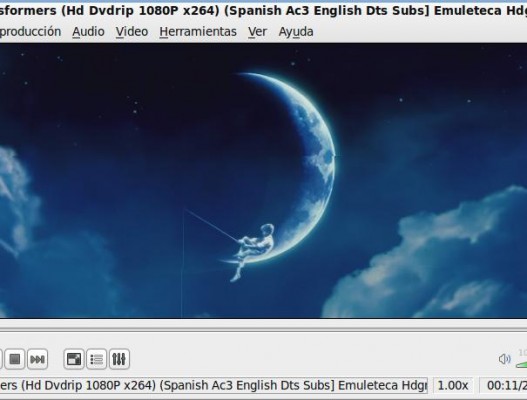The image size is (527, 400).
Task: Skip to next media track
Action: click(37, 359)
